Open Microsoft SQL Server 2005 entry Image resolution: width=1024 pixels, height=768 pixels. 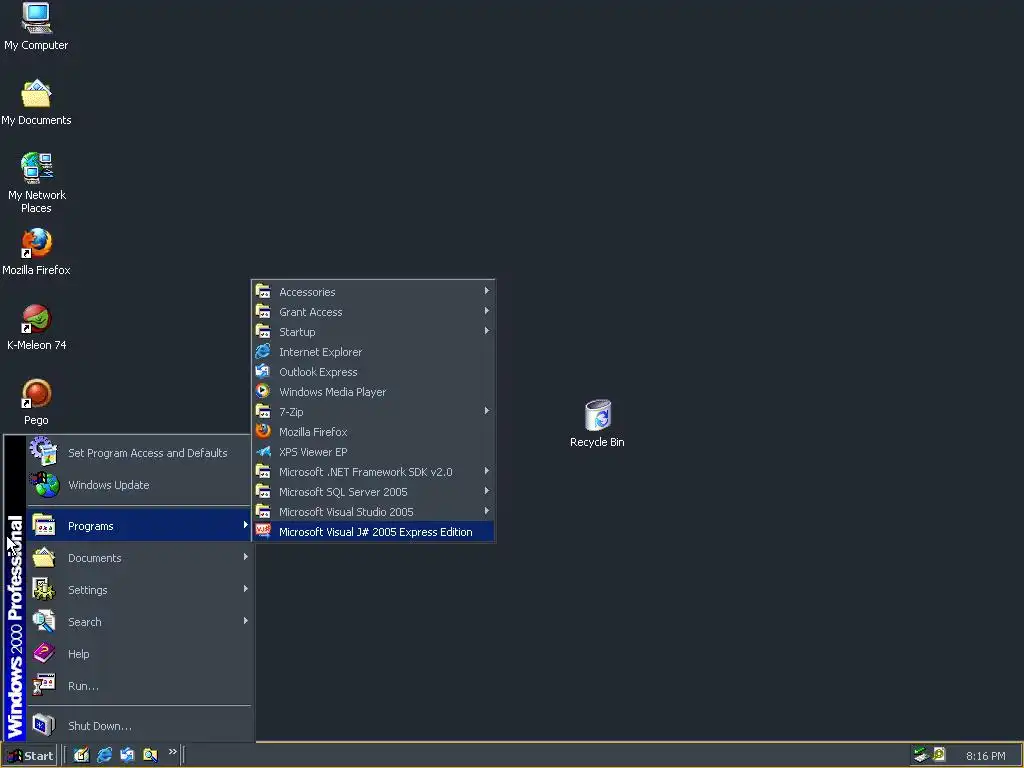click(374, 492)
